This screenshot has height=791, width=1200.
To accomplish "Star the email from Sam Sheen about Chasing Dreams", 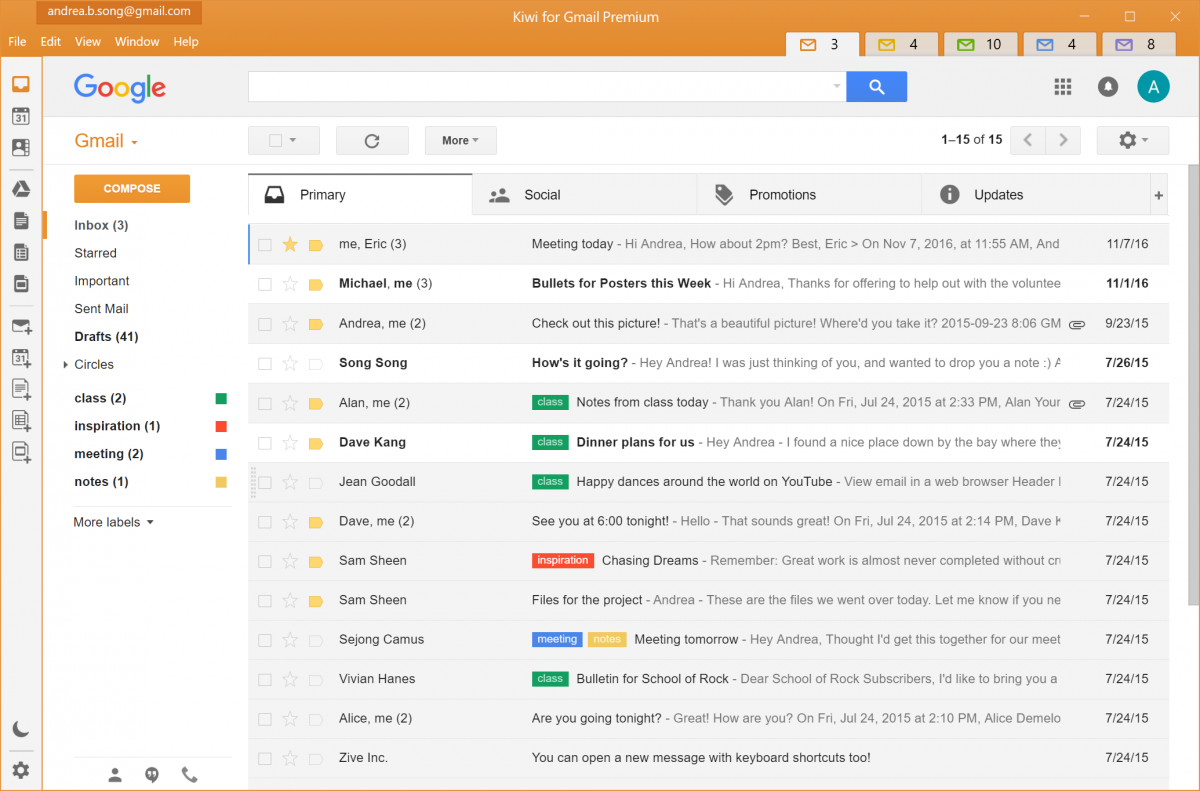I will [289, 560].
